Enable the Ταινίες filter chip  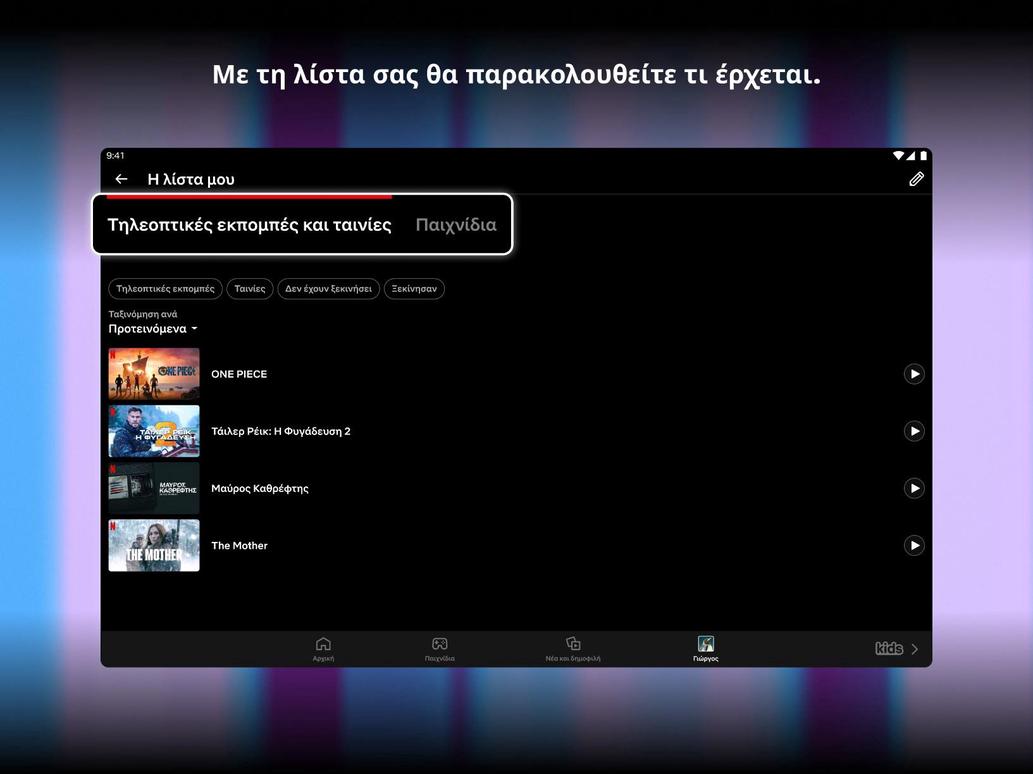249,287
